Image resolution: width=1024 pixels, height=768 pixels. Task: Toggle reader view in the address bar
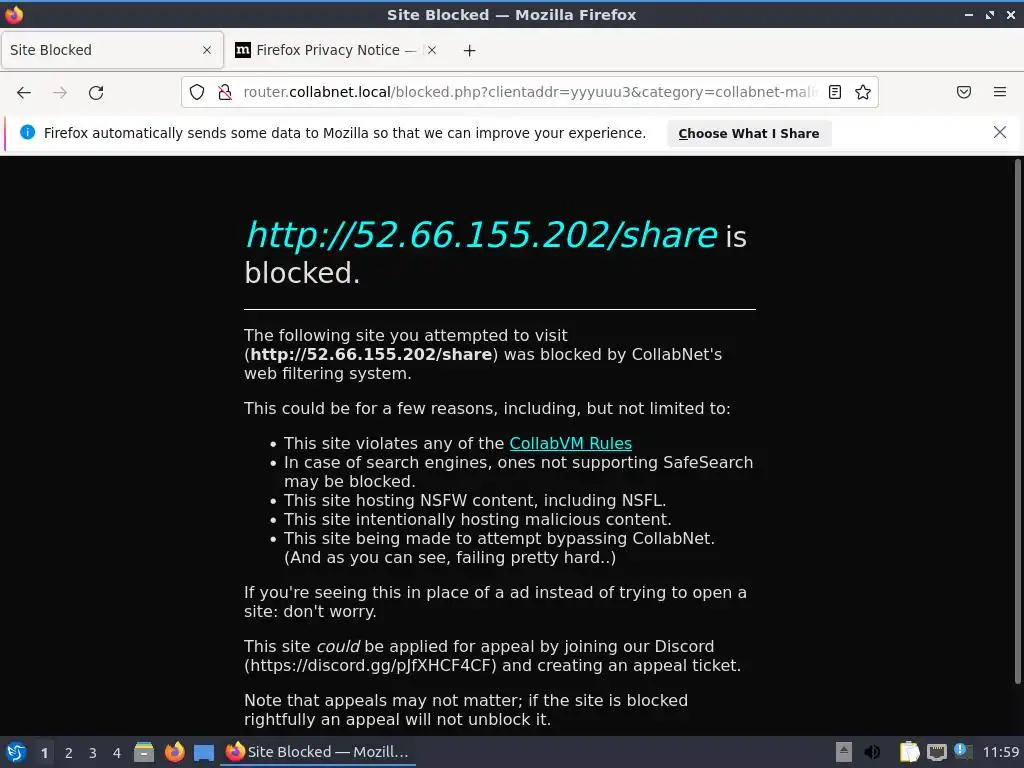point(835,92)
